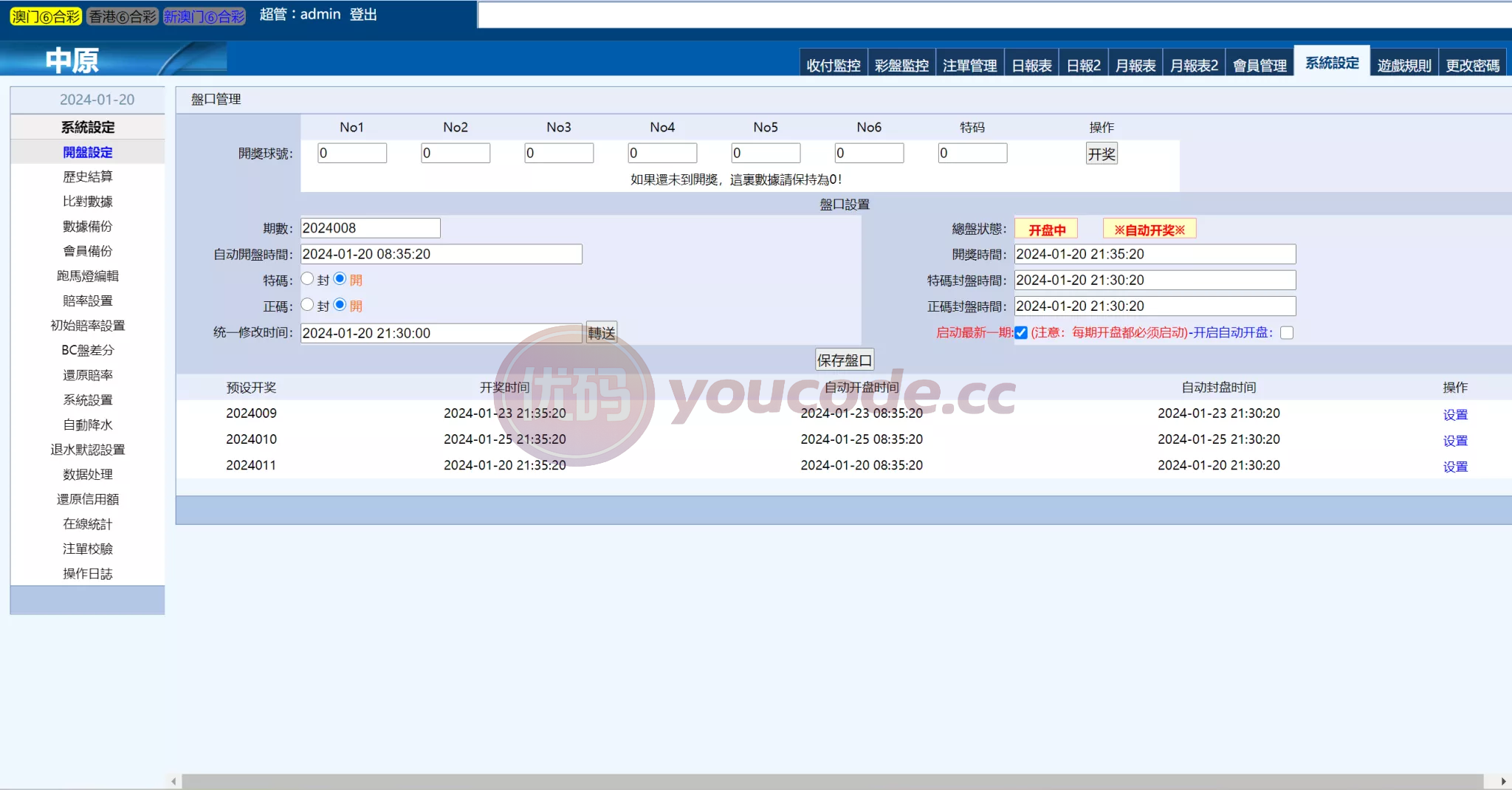Switch to 澳门⑥合彩 lottery

point(46,16)
